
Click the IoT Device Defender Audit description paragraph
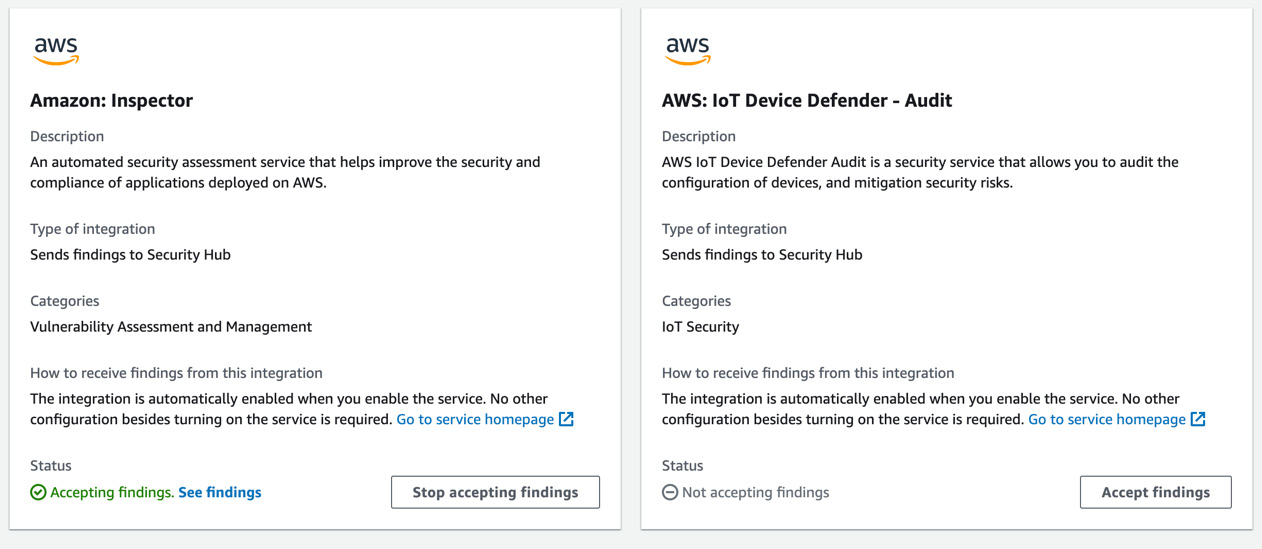(920, 172)
